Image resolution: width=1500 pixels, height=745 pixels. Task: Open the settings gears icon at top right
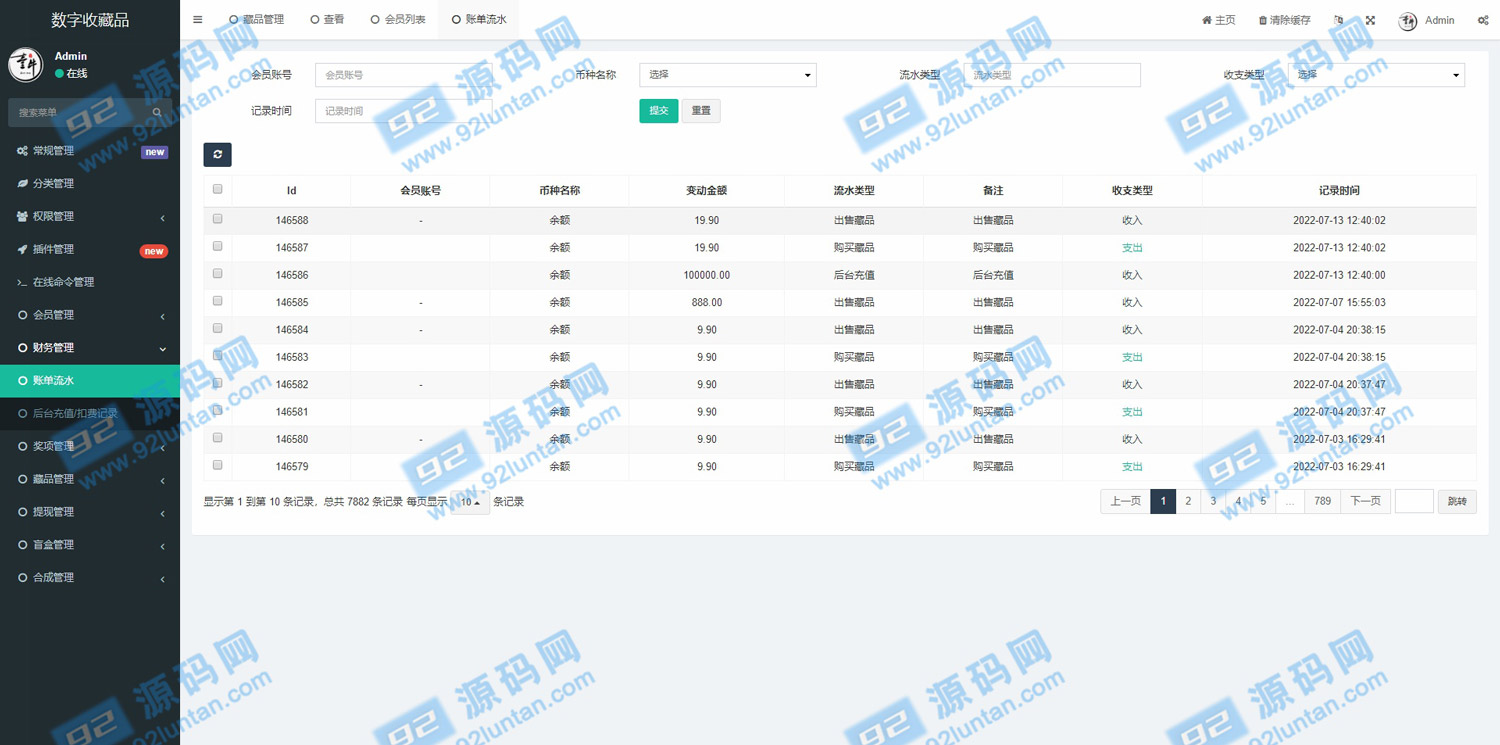click(1482, 20)
